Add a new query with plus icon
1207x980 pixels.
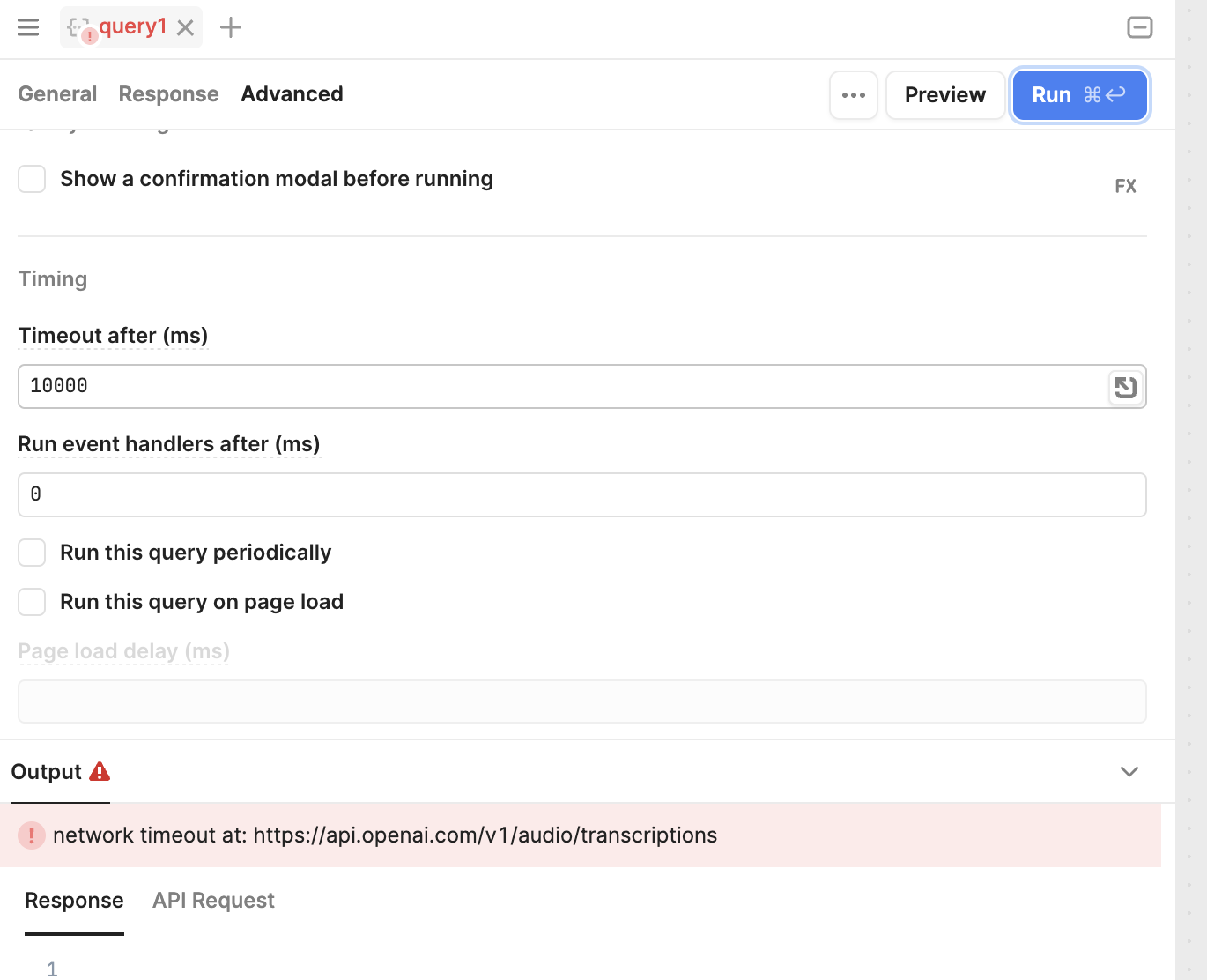[231, 27]
